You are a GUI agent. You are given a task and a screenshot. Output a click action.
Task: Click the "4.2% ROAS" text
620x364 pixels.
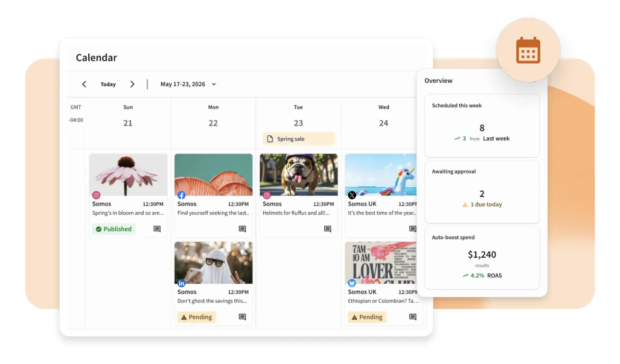(486, 275)
